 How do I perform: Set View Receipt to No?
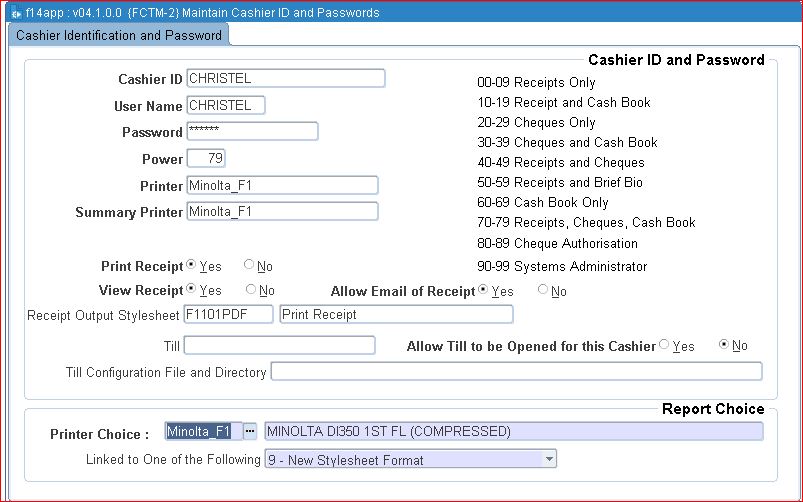click(249, 290)
